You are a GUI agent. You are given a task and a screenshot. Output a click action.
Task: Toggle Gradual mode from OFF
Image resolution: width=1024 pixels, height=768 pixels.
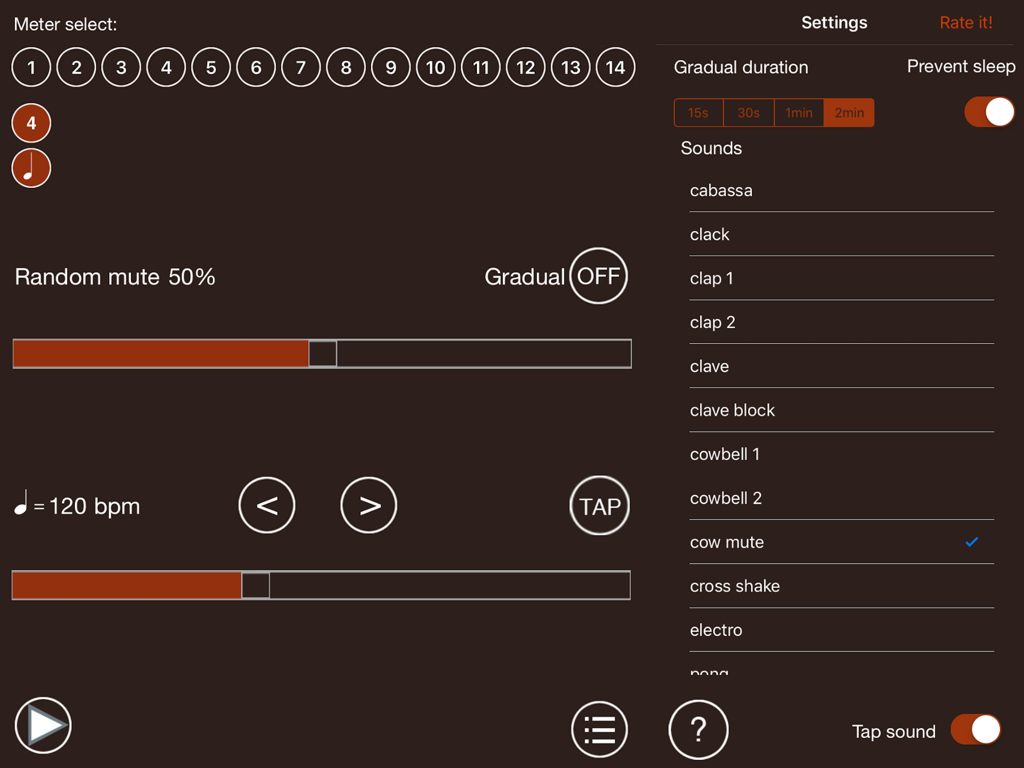[598, 276]
